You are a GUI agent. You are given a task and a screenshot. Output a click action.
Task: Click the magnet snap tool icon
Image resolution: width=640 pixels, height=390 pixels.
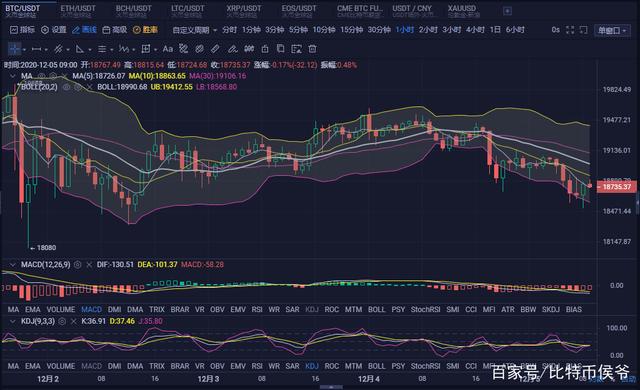tap(183, 49)
